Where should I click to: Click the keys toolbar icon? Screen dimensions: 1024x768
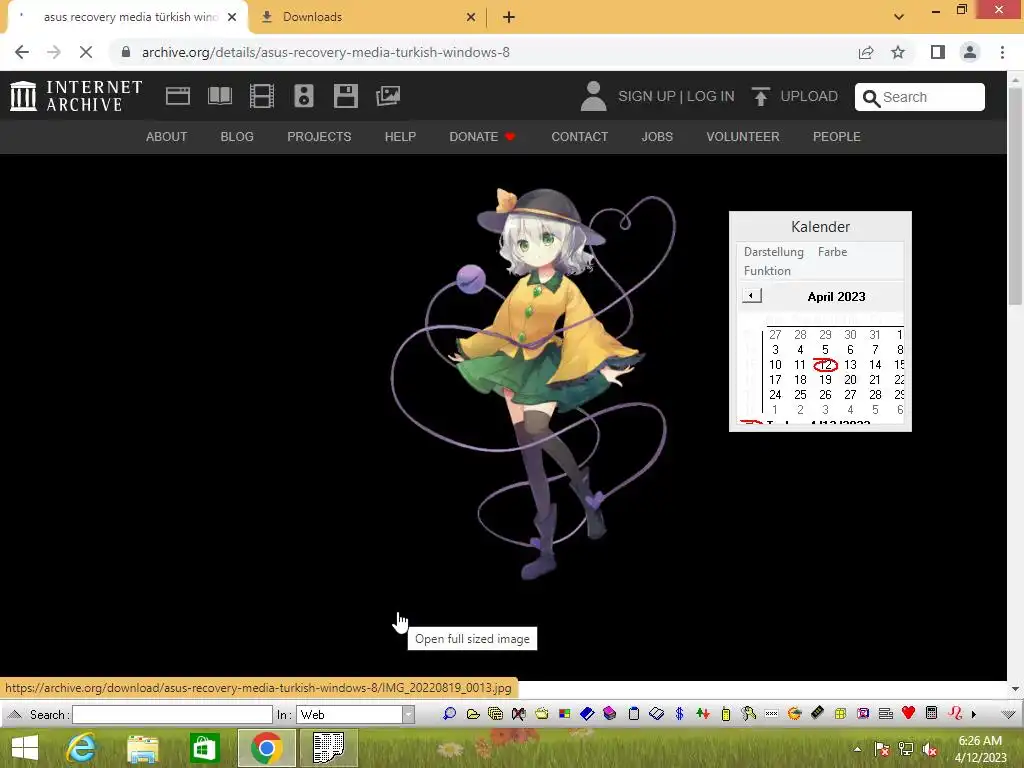point(748,714)
